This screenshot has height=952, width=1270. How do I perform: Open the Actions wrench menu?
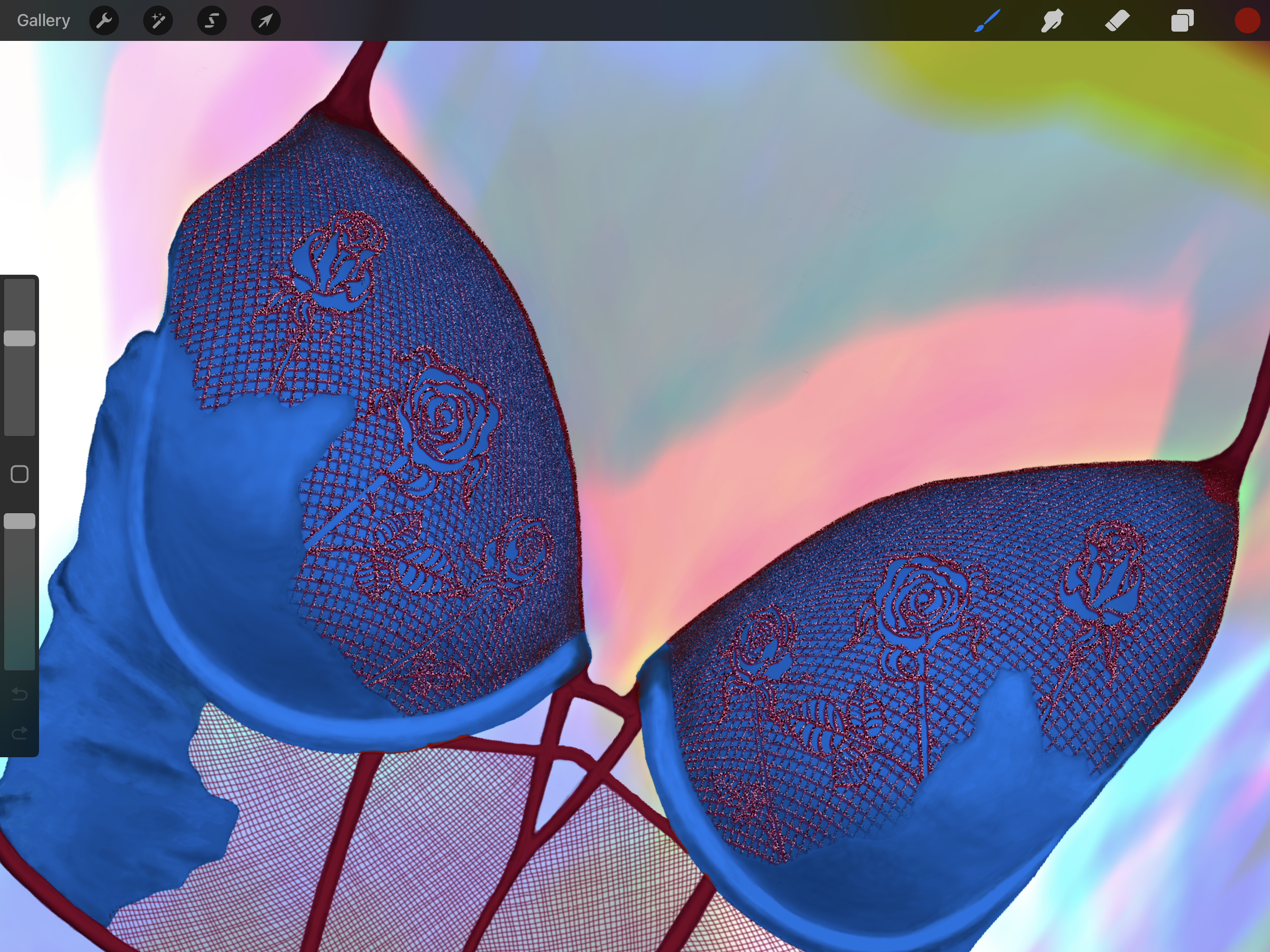pos(104,21)
